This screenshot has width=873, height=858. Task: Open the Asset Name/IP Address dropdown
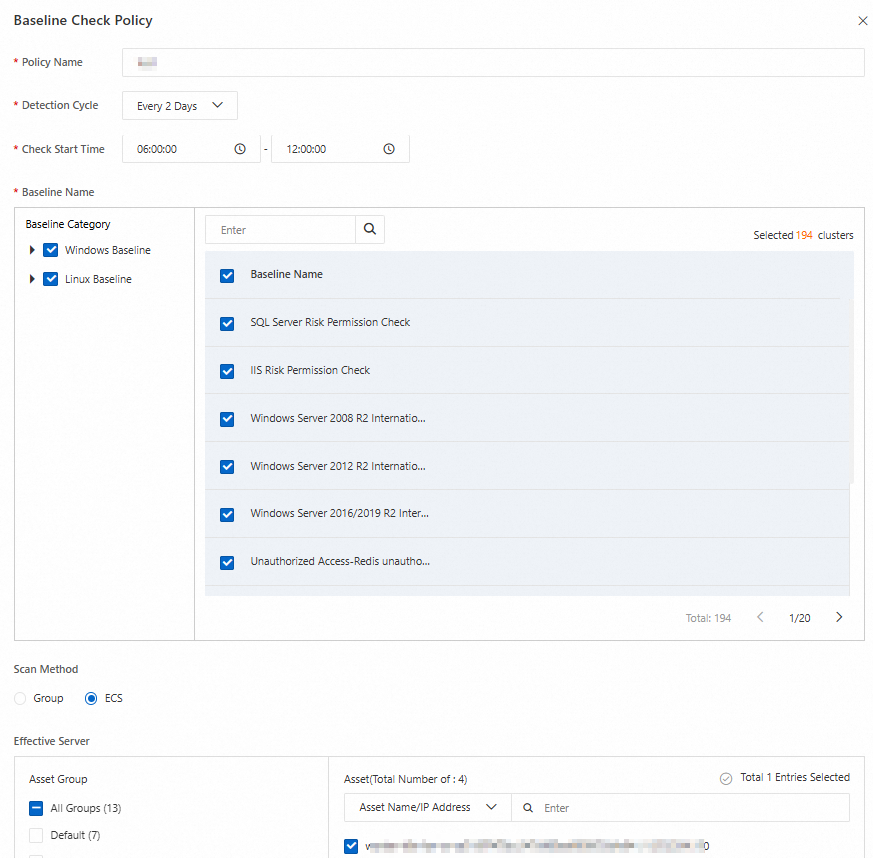428,807
